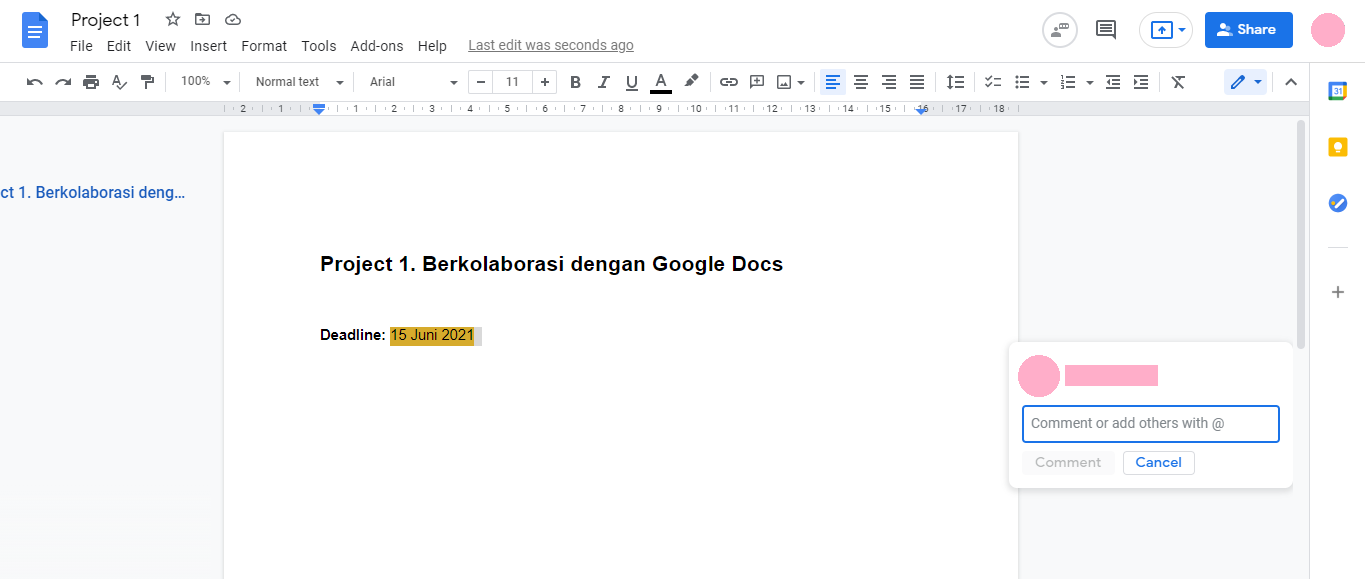The image size is (1365, 579).
Task: Open the 100% zoom dropdown
Action: pyautogui.click(x=205, y=82)
